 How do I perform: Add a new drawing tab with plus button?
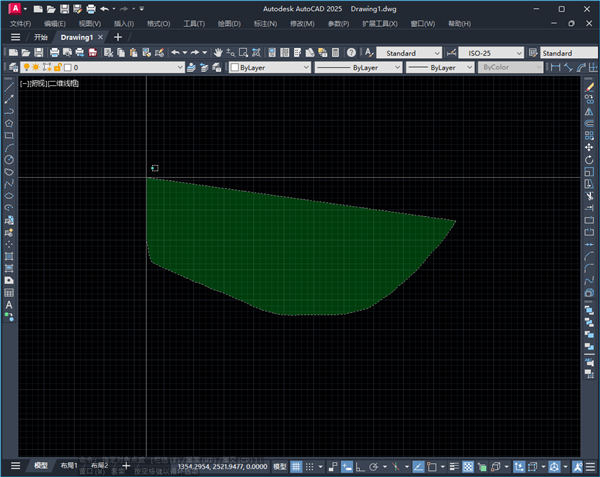117,37
